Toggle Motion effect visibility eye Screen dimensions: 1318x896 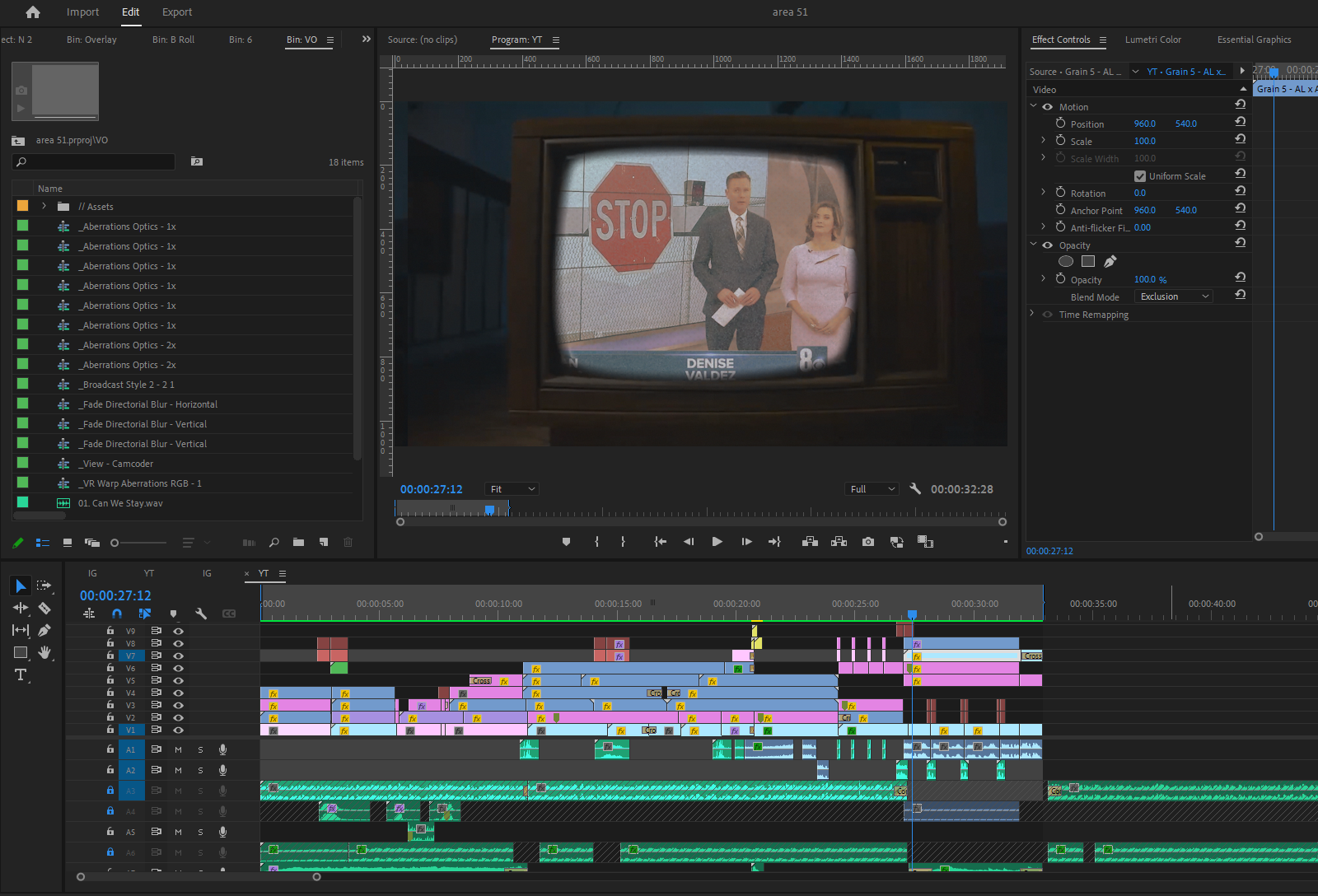click(1048, 107)
